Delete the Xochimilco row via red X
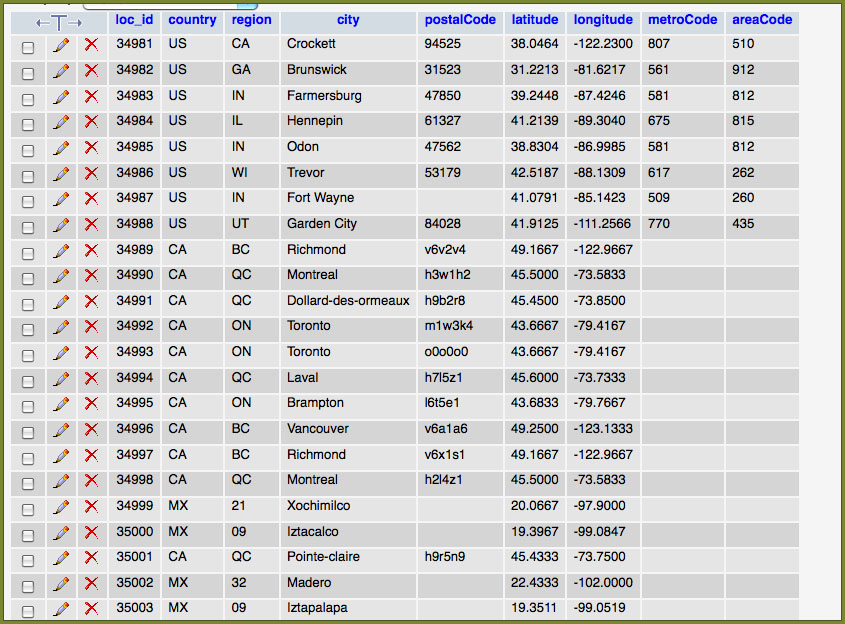845x624 pixels. coord(91,506)
